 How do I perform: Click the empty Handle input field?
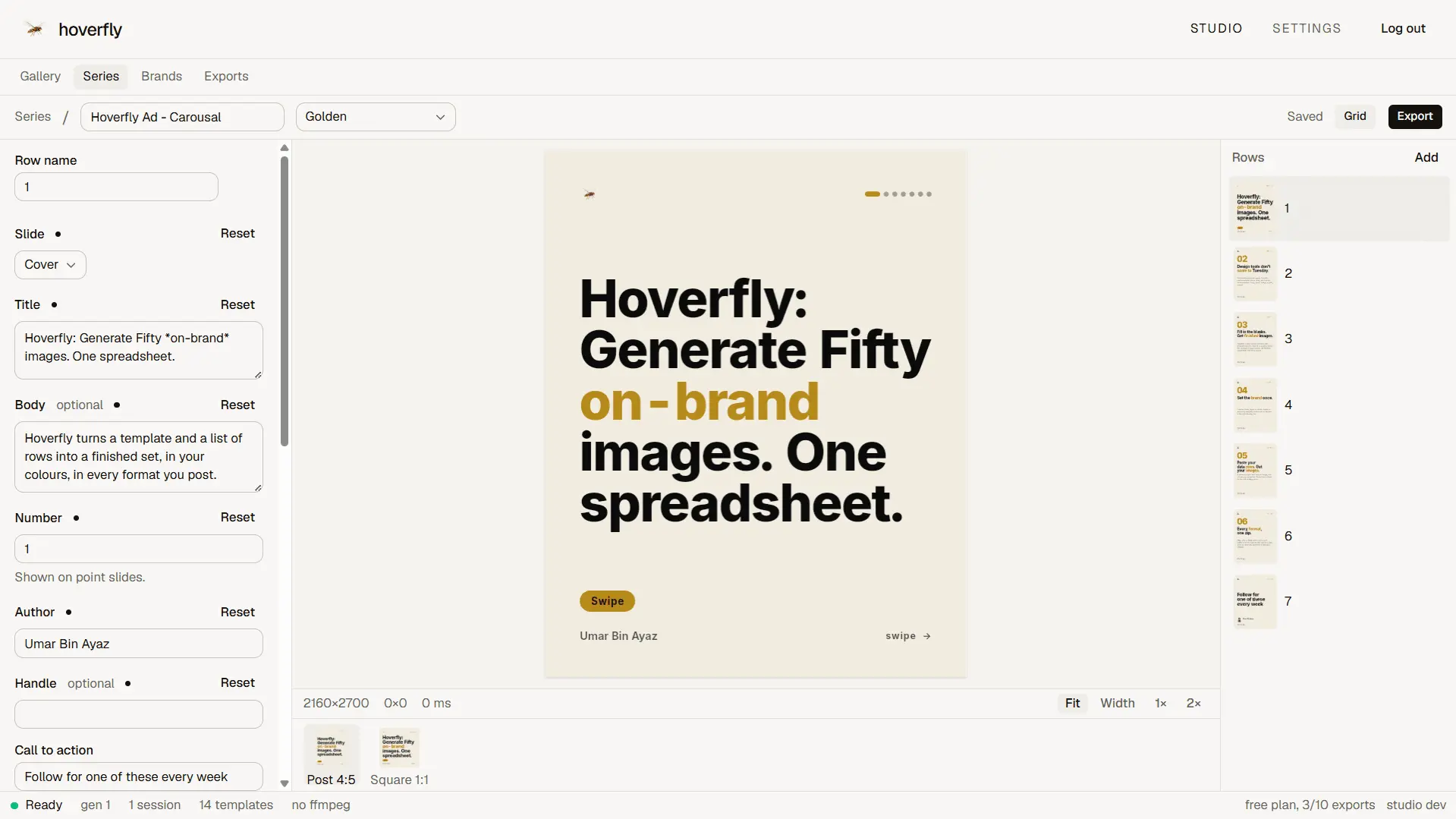(139, 714)
